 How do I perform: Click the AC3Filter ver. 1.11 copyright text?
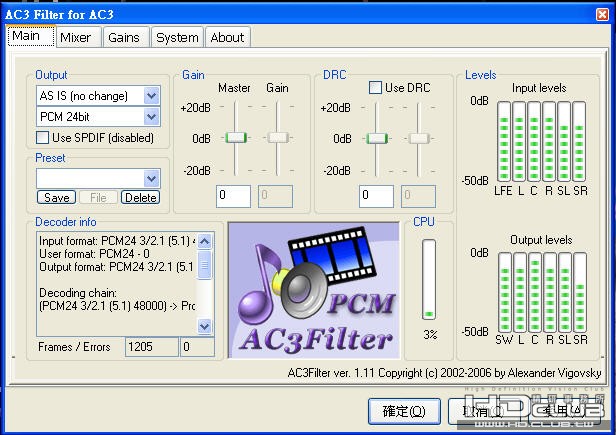pos(444,373)
